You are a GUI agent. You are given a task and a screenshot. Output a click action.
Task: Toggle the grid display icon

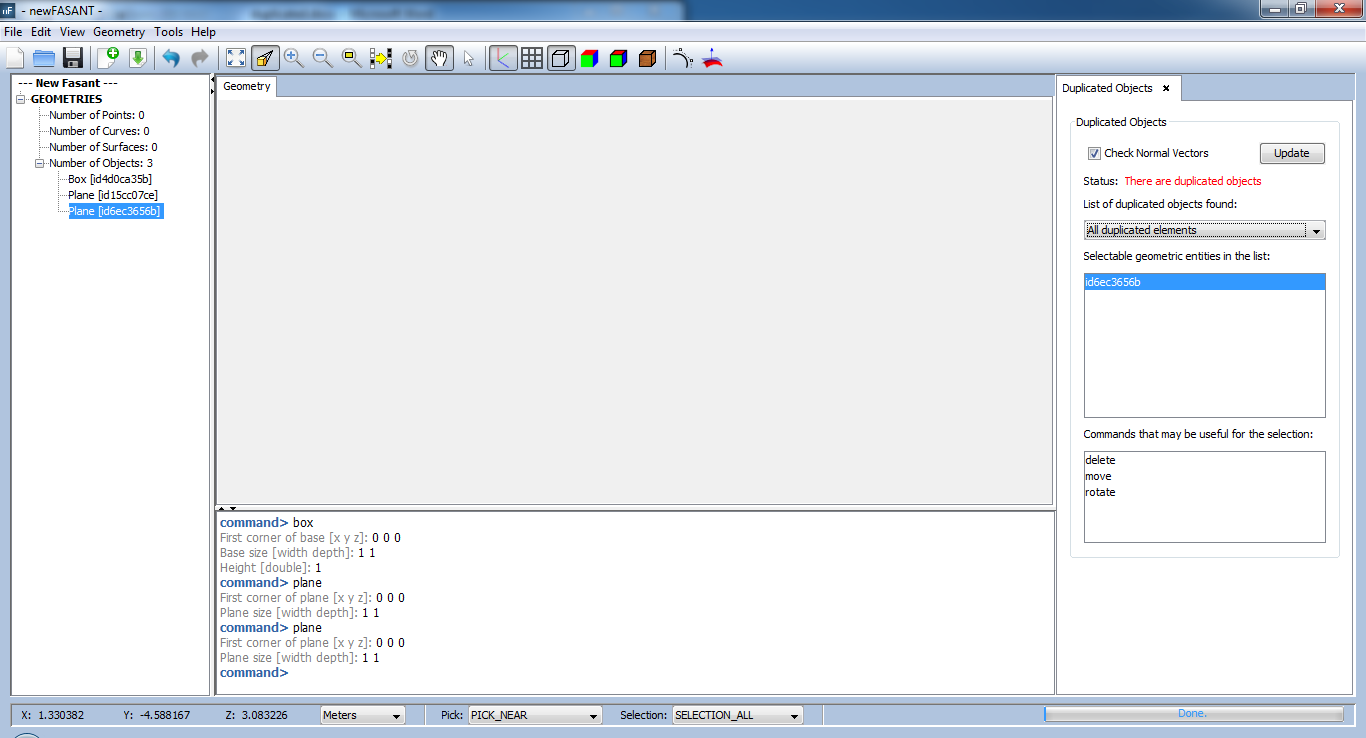point(532,58)
